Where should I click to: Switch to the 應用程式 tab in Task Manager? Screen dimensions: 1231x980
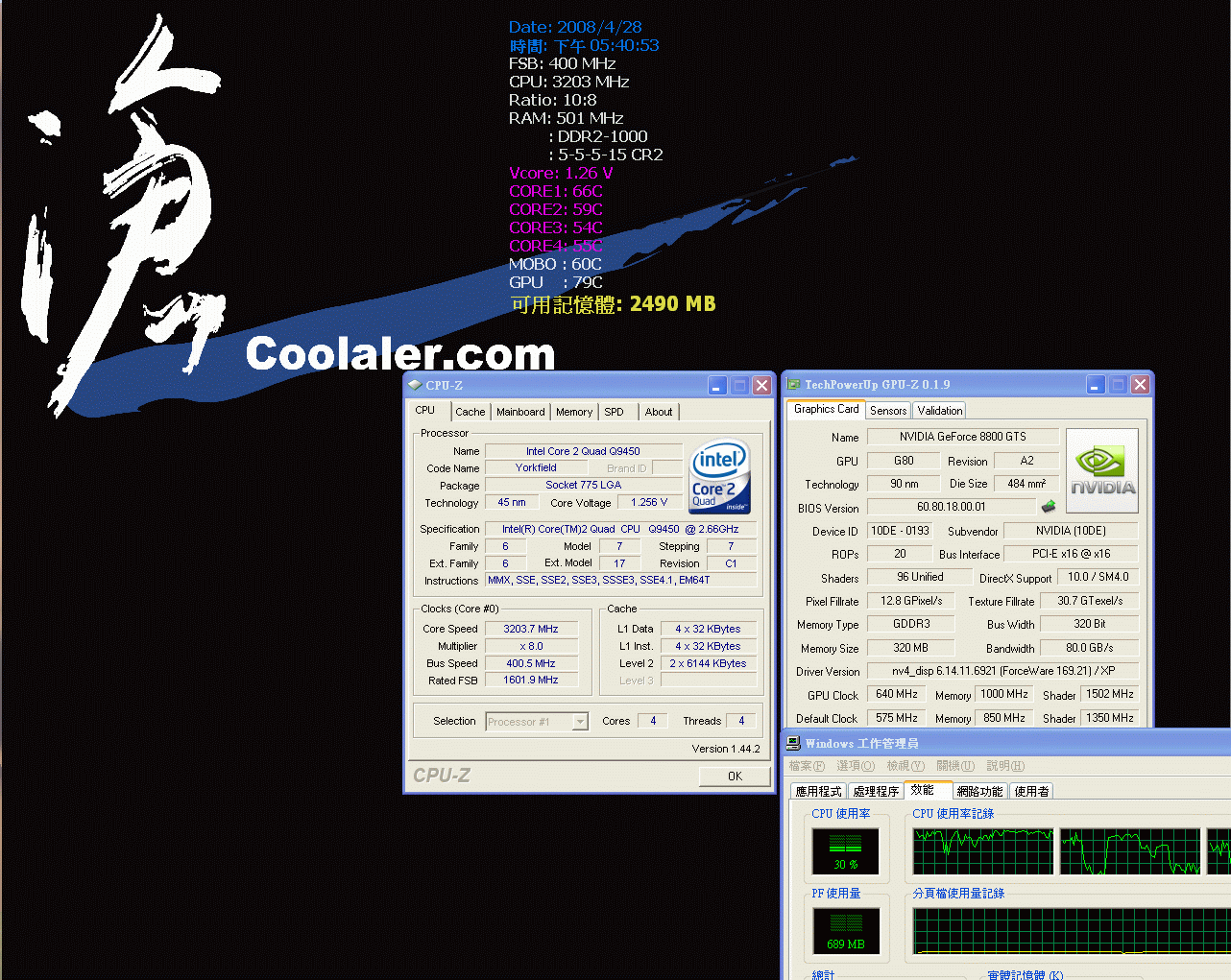pyautogui.click(x=818, y=792)
